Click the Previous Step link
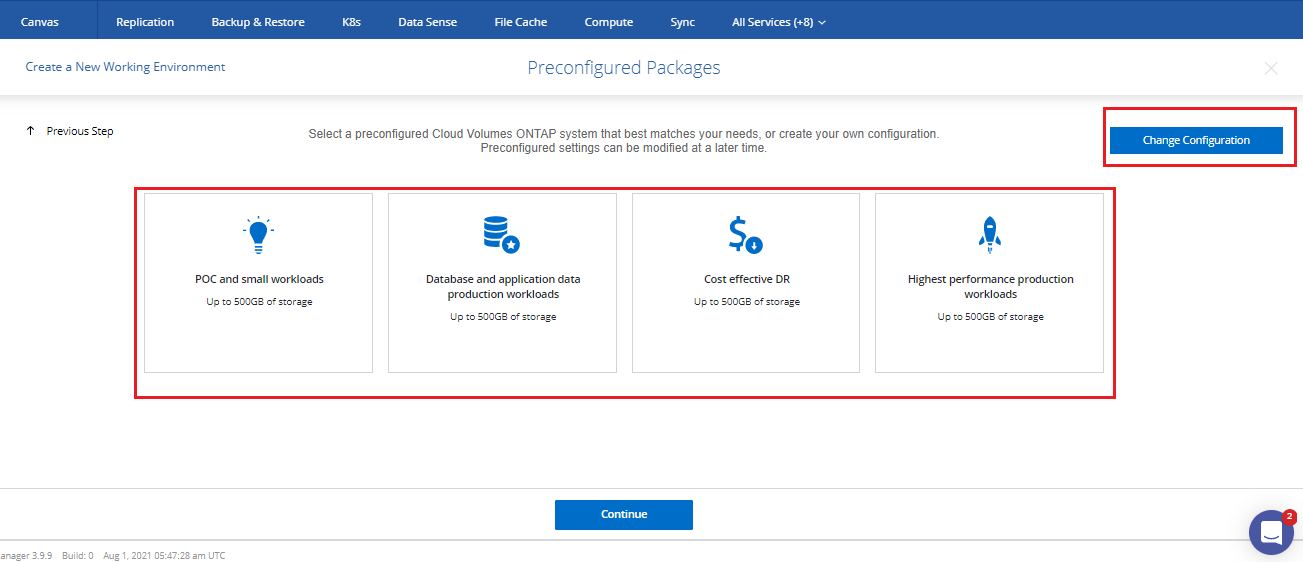The width and height of the screenshot is (1303, 562). click(80, 131)
